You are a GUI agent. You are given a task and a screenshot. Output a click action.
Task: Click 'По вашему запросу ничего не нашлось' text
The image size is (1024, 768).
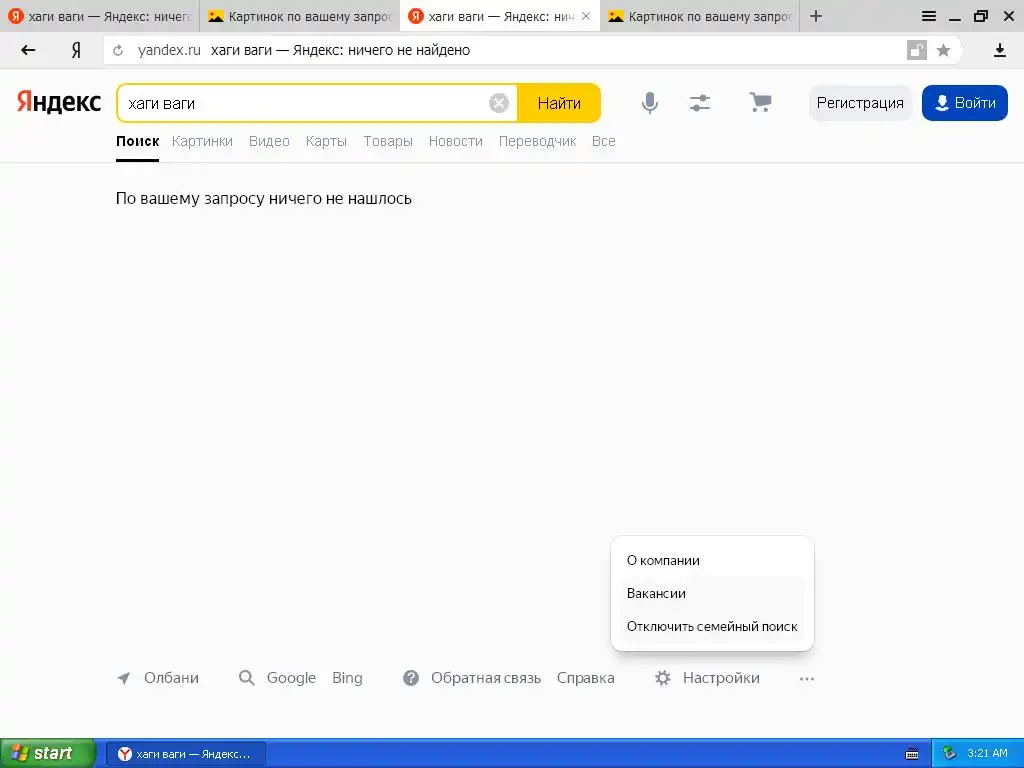coord(264,199)
